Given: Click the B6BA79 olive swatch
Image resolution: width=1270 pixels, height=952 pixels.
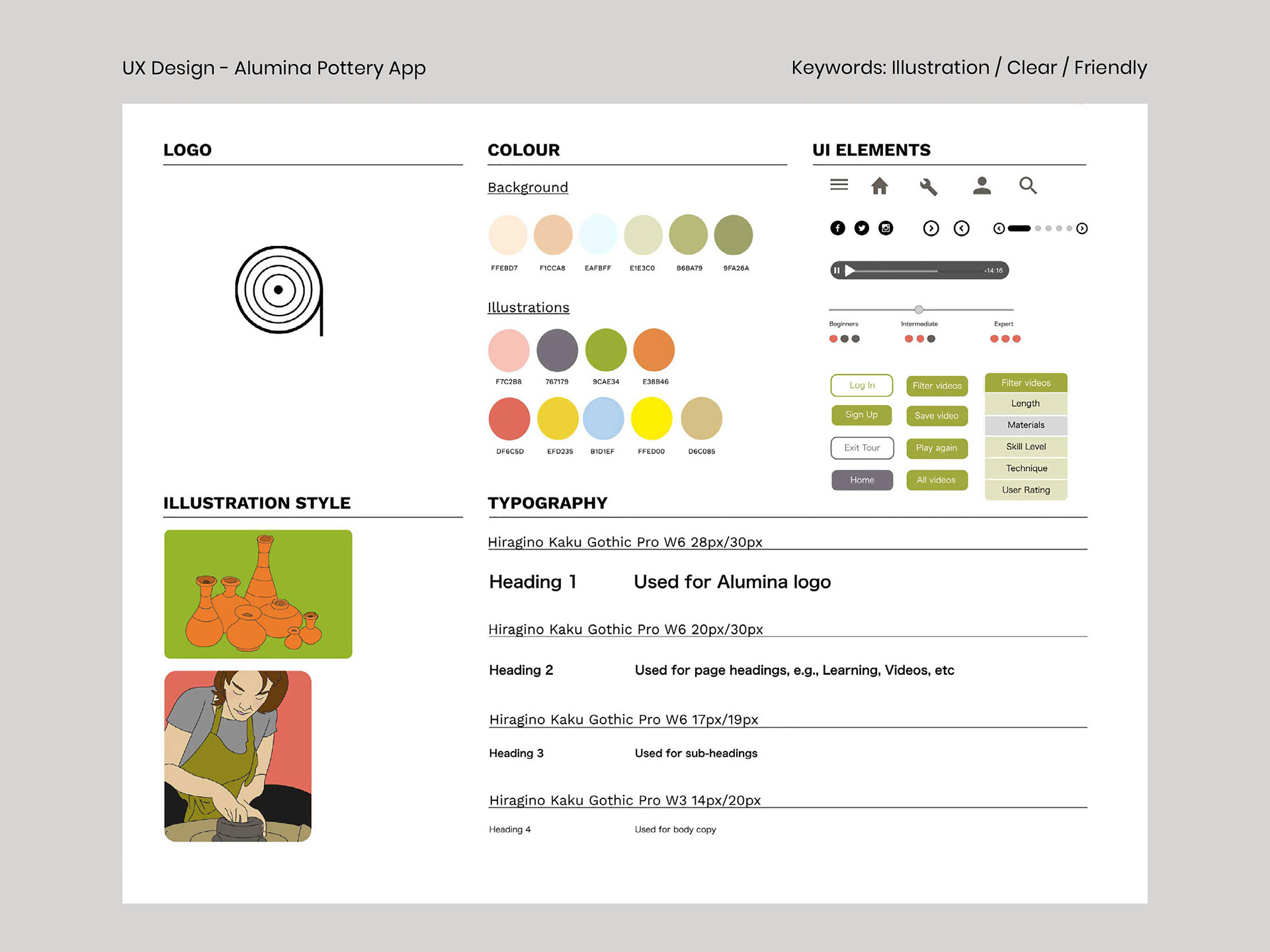Looking at the screenshot, I should (x=689, y=235).
